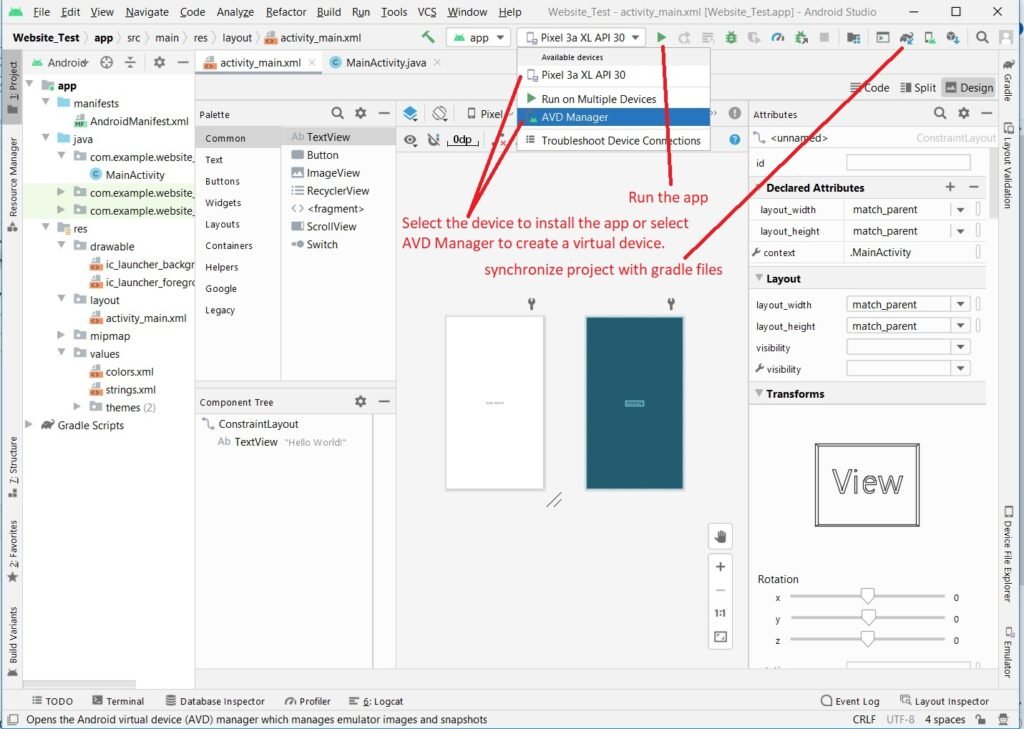Toggle view options eye icon
The width and height of the screenshot is (1024, 729).
tap(410, 140)
